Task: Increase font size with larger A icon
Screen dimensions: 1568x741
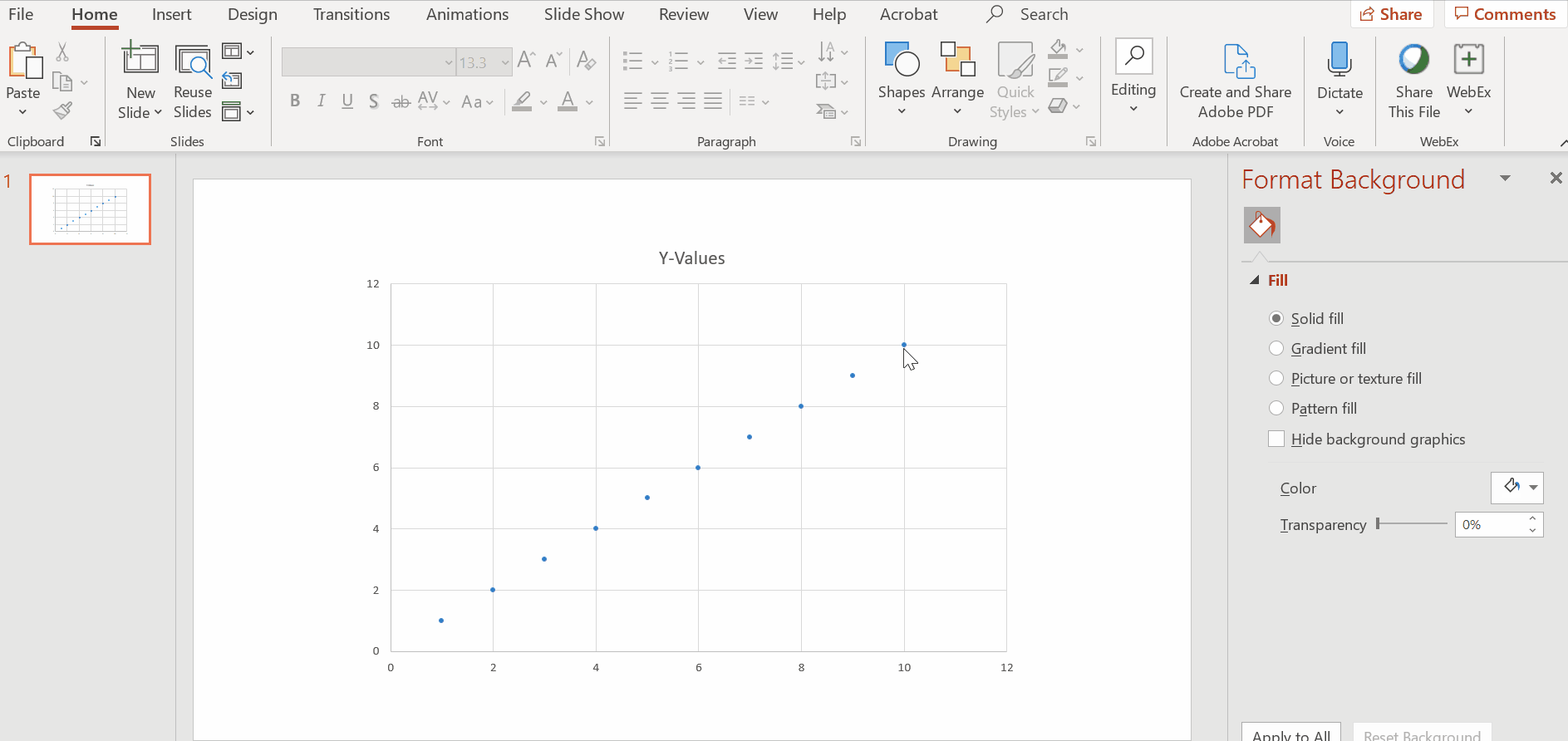Action: 526,61
